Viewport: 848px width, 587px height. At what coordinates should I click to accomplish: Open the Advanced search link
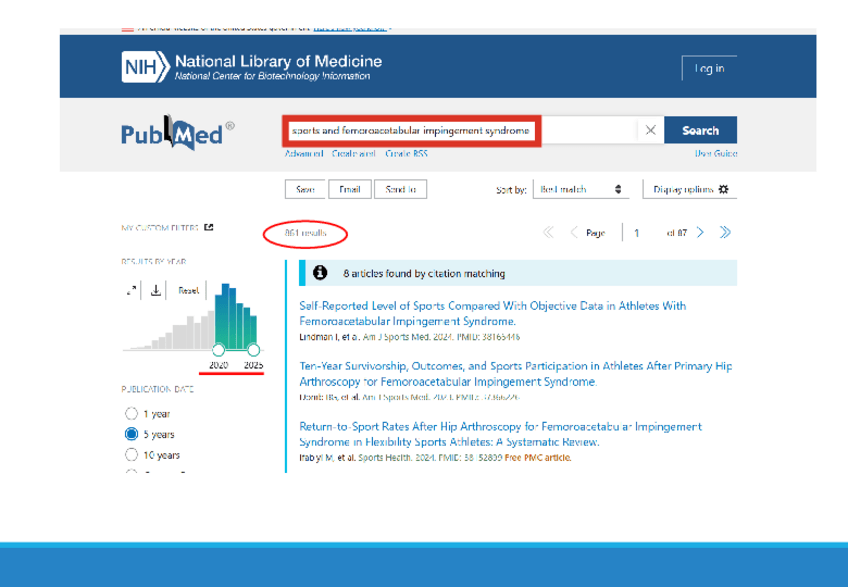302,154
